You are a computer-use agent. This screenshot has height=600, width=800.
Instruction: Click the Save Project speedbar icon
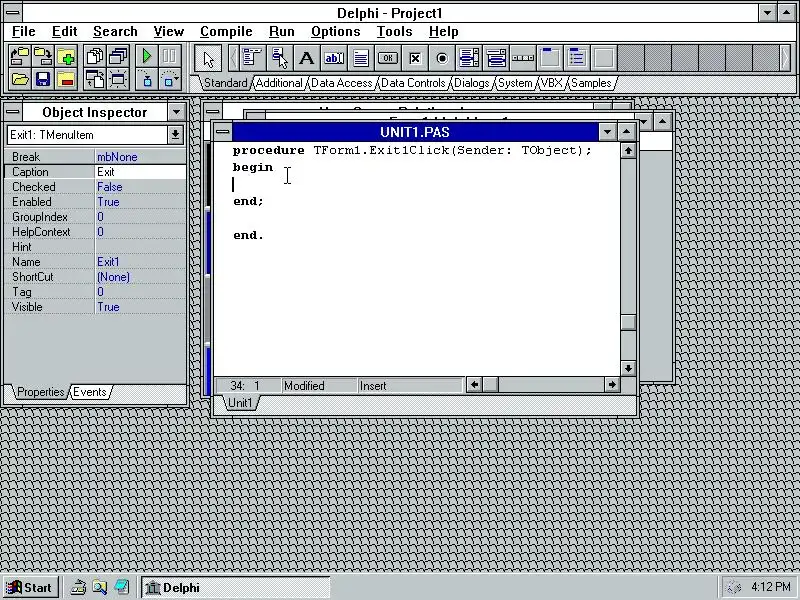click(43, 56)
